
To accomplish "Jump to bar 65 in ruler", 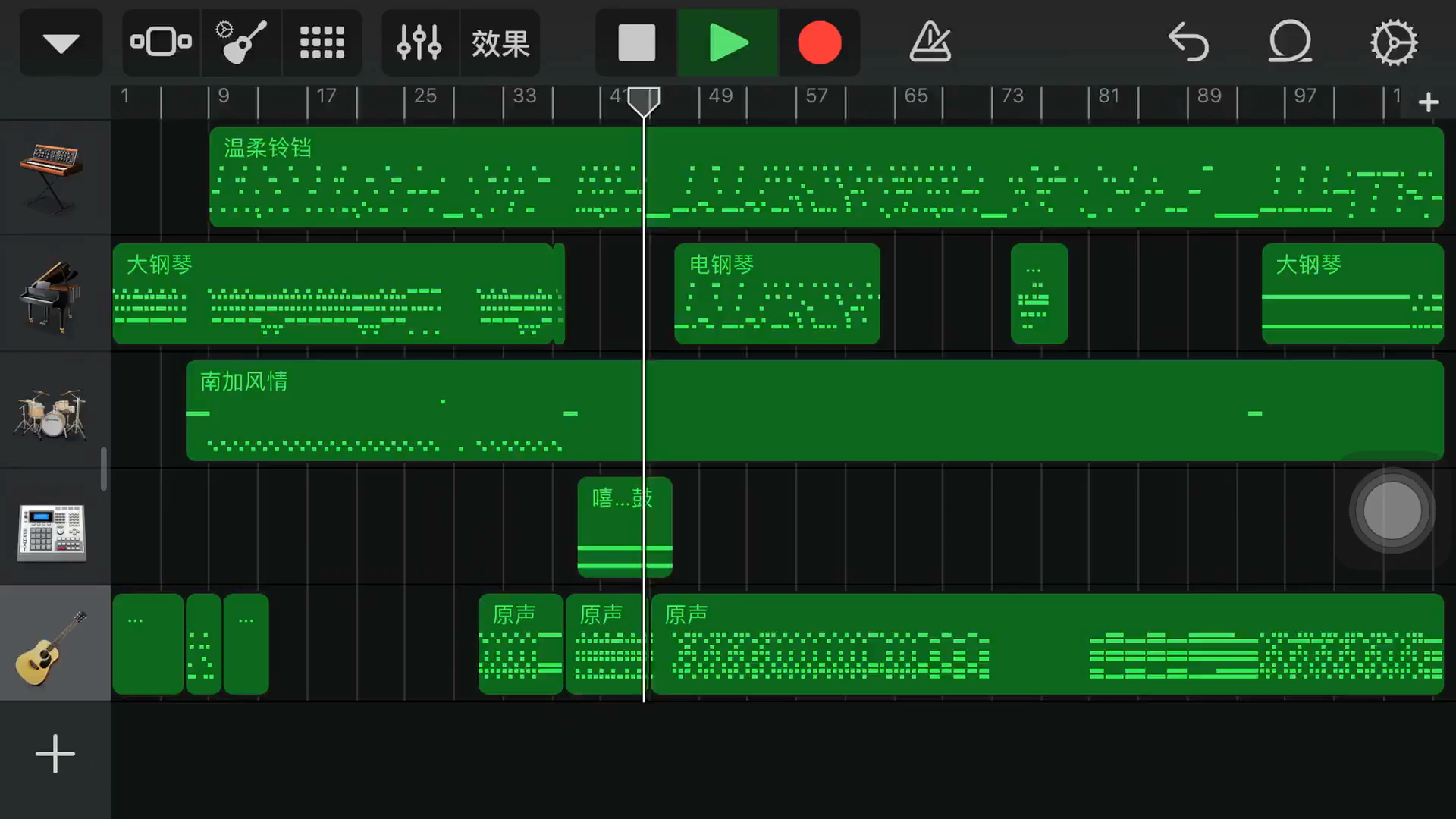I will (x=915, y=96).
